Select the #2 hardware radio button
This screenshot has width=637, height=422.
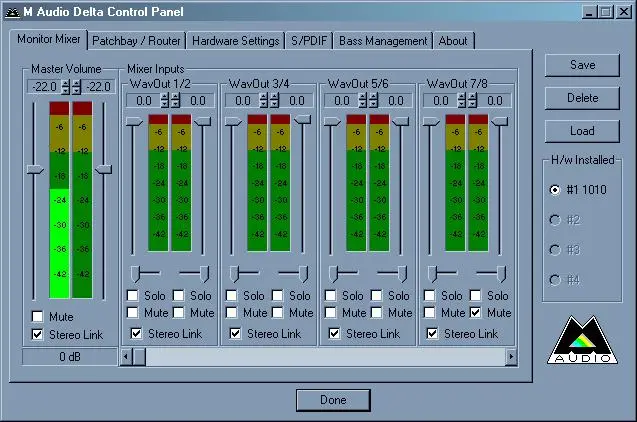pyautogui.click(x=555, y=220)
